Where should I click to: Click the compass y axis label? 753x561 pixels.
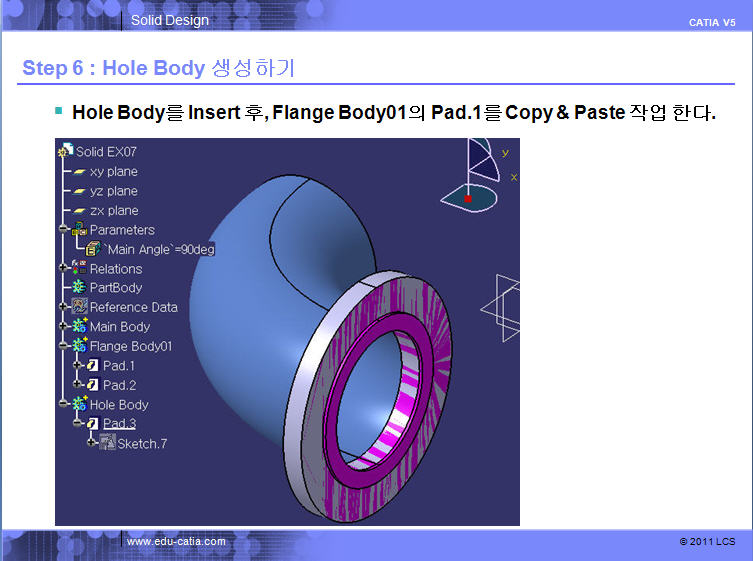point(505,153)
